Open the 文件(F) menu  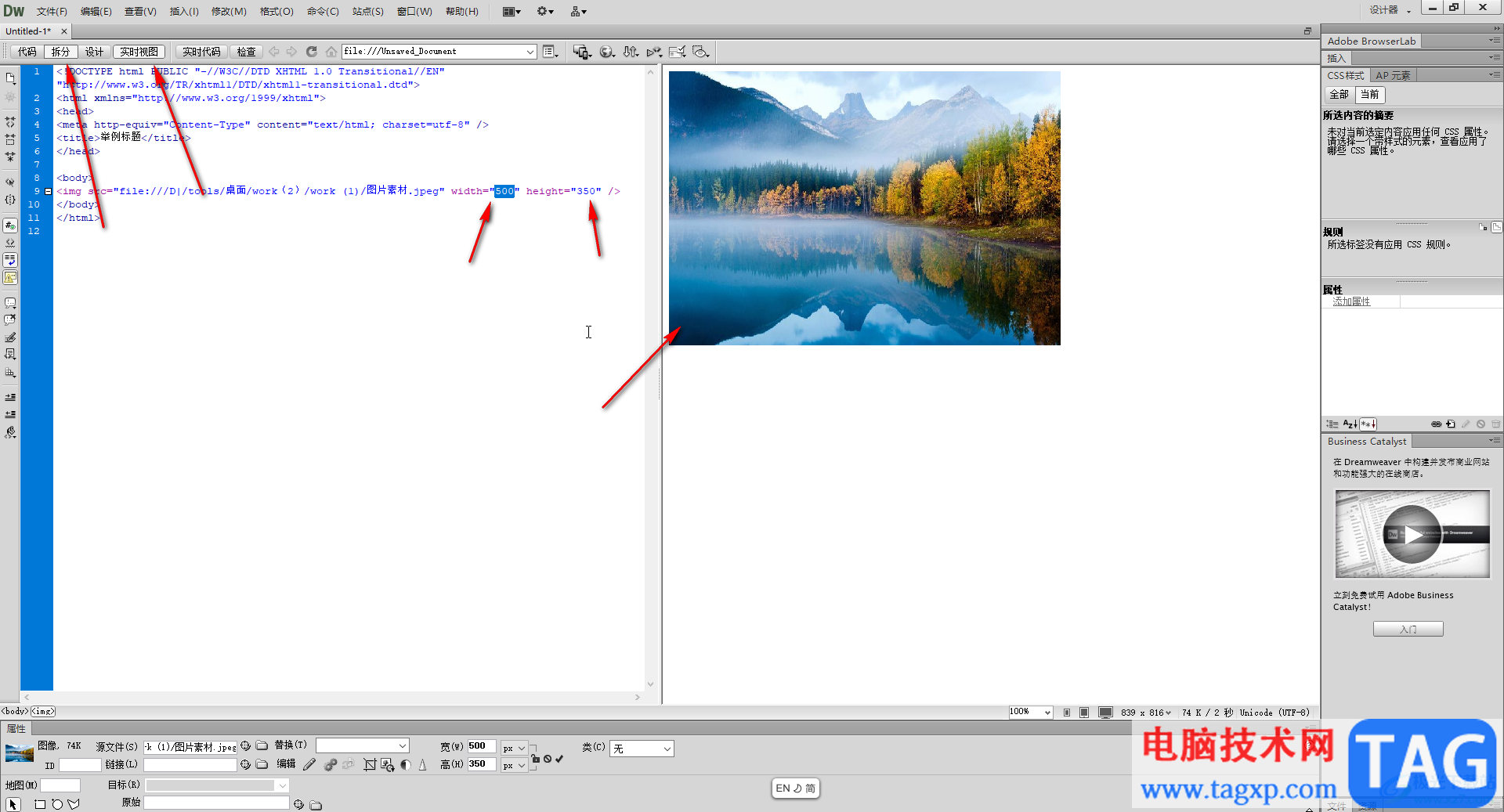52,11
